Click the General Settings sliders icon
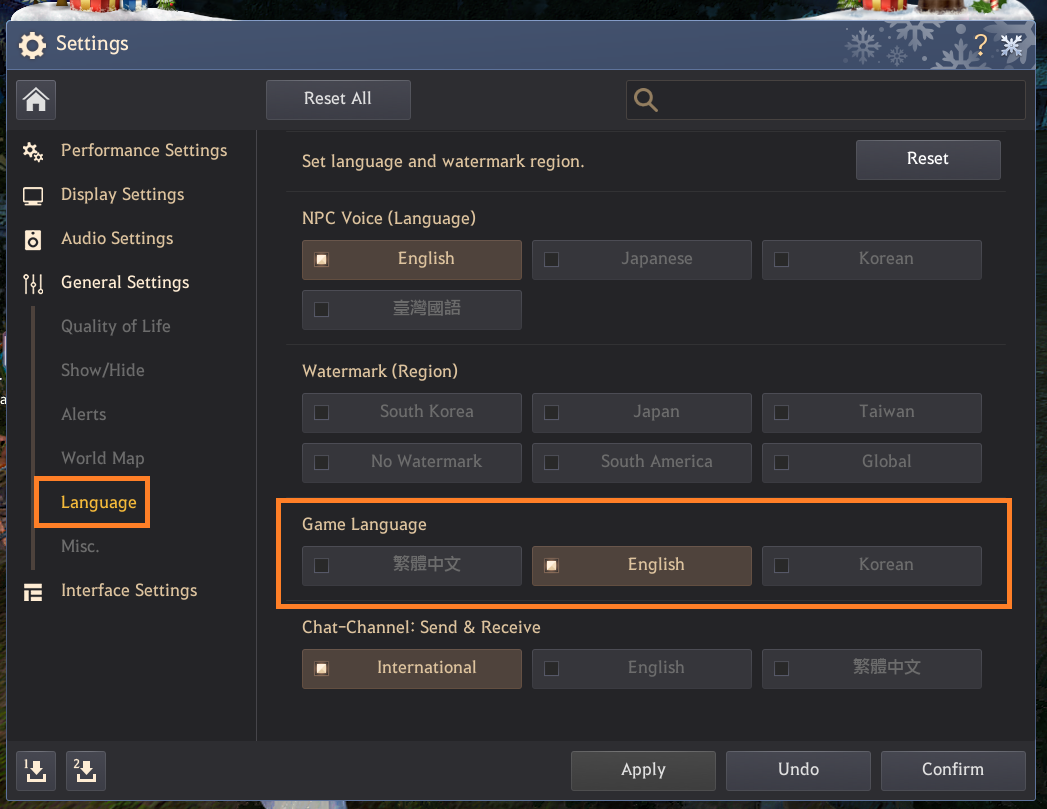This screenshot has height=809, width=1047. click(33, 284)
